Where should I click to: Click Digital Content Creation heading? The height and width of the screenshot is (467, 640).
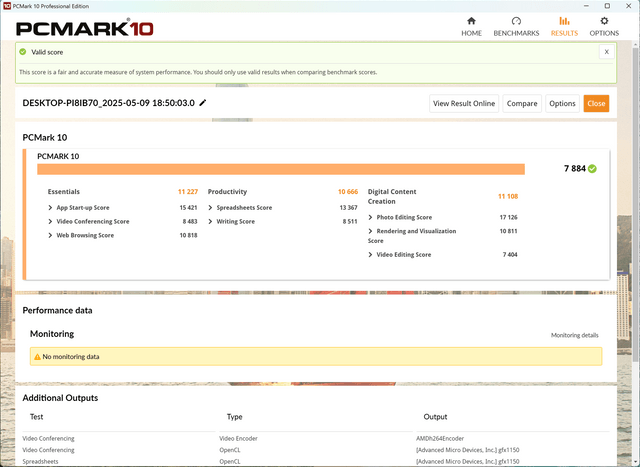pos(392,196)
